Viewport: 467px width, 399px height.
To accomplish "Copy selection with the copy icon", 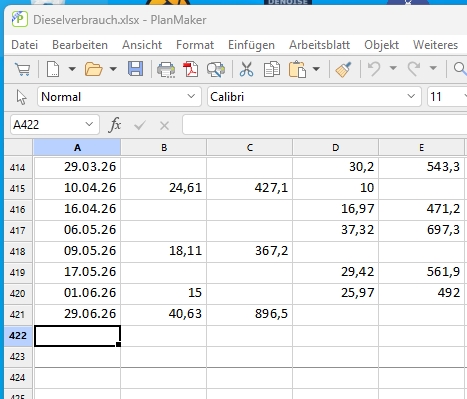I will (272, 69).
